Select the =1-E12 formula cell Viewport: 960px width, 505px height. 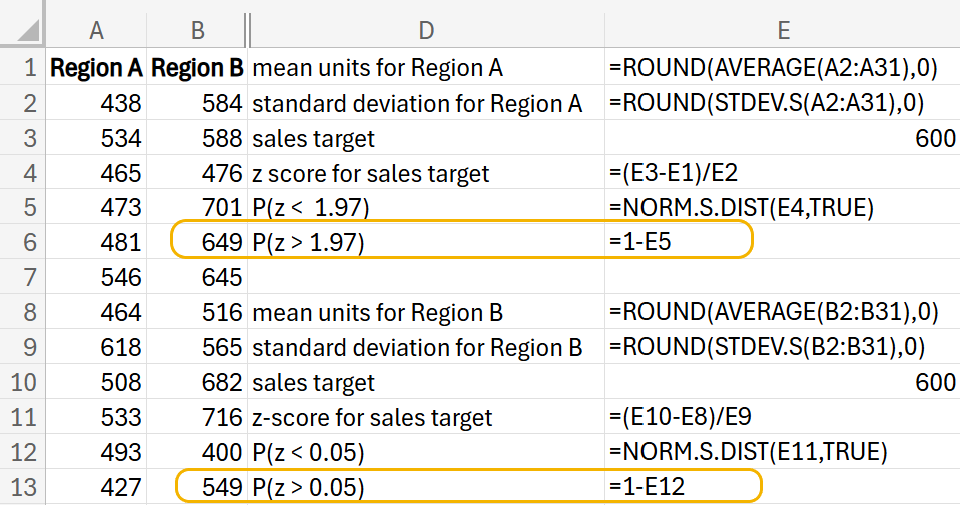point(782,488)
